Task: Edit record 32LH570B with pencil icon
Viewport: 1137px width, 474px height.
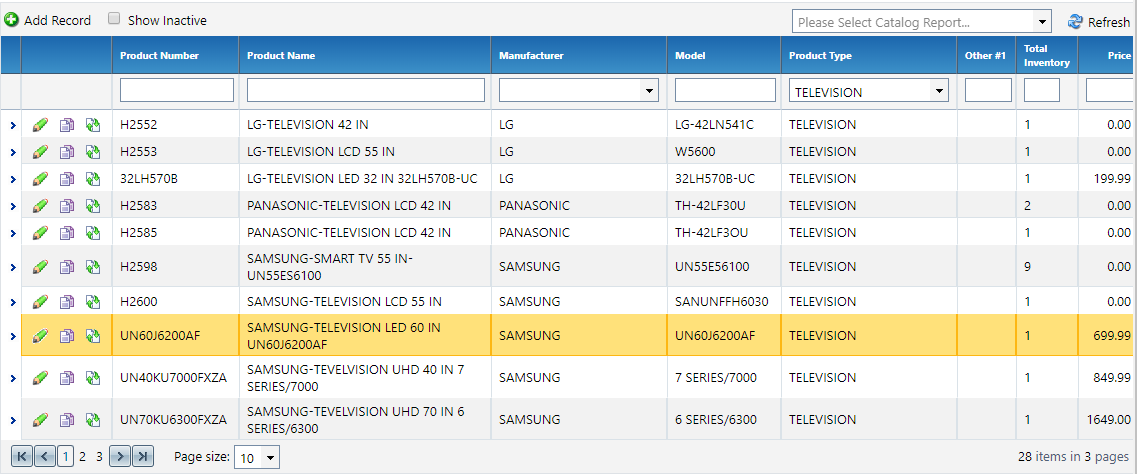Action: pos(41,178)
